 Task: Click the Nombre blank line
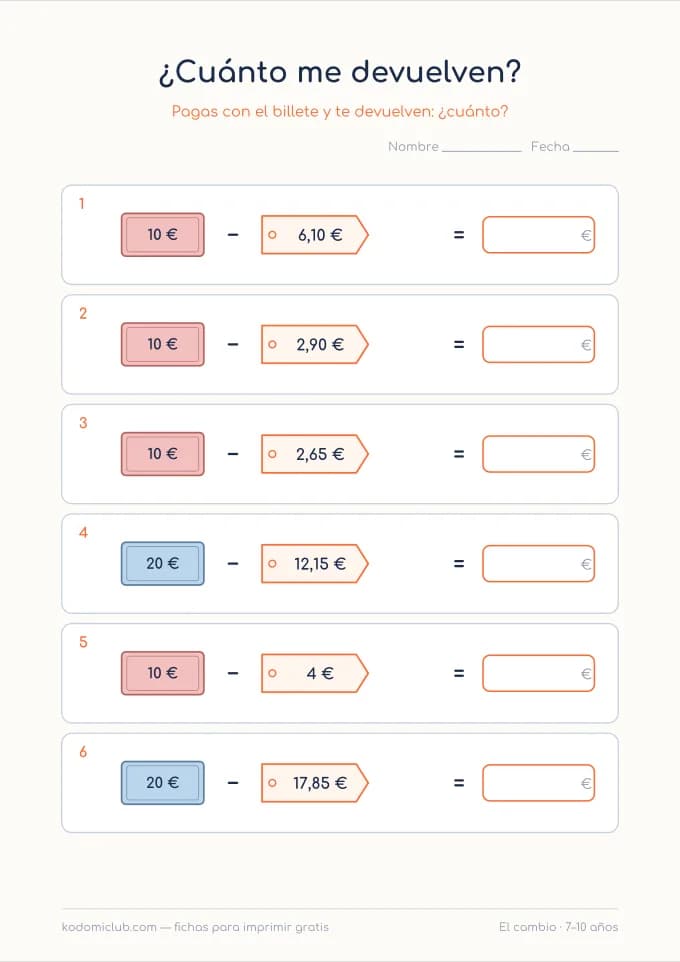(482, 149)
